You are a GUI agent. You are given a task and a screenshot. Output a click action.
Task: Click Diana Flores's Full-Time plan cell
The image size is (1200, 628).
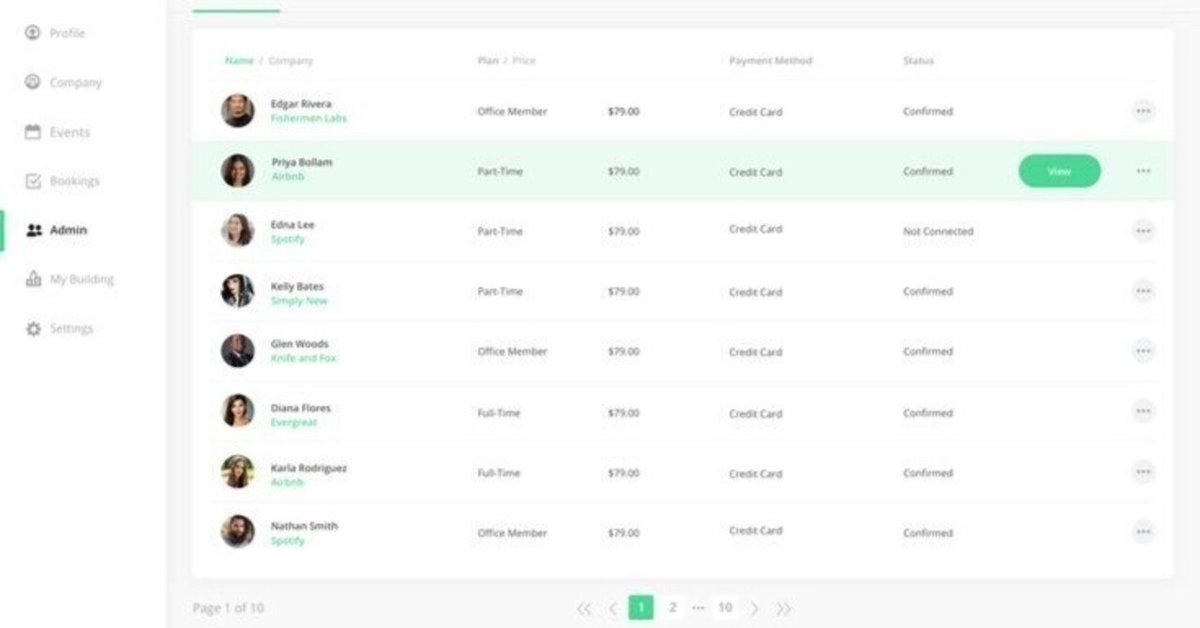[499, 413]
